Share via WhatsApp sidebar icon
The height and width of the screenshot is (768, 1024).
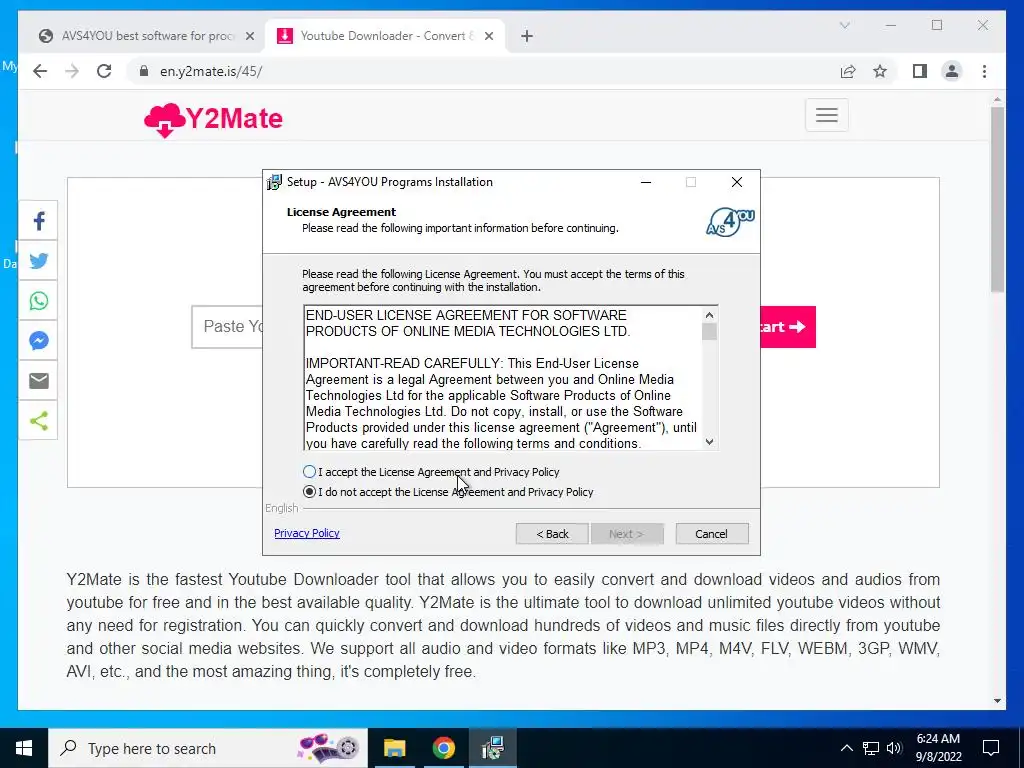coord(39,300)
